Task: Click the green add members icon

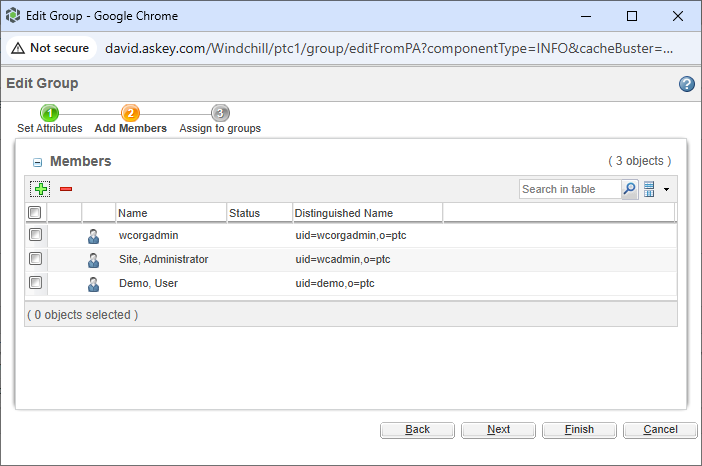Action: tap(40, 189)
